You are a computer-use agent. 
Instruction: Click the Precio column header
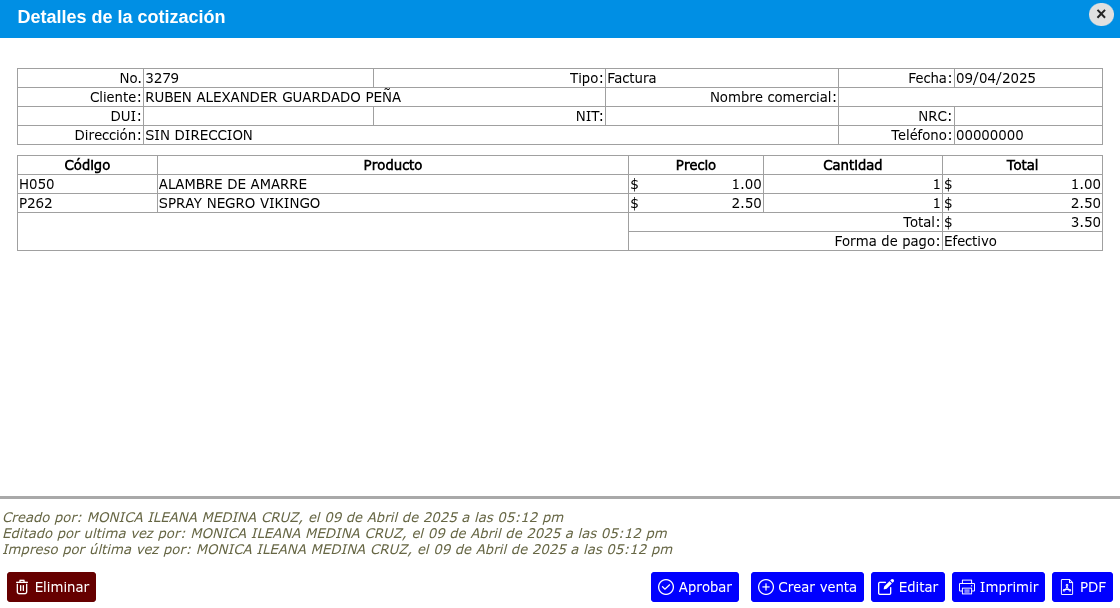point(696,165)
